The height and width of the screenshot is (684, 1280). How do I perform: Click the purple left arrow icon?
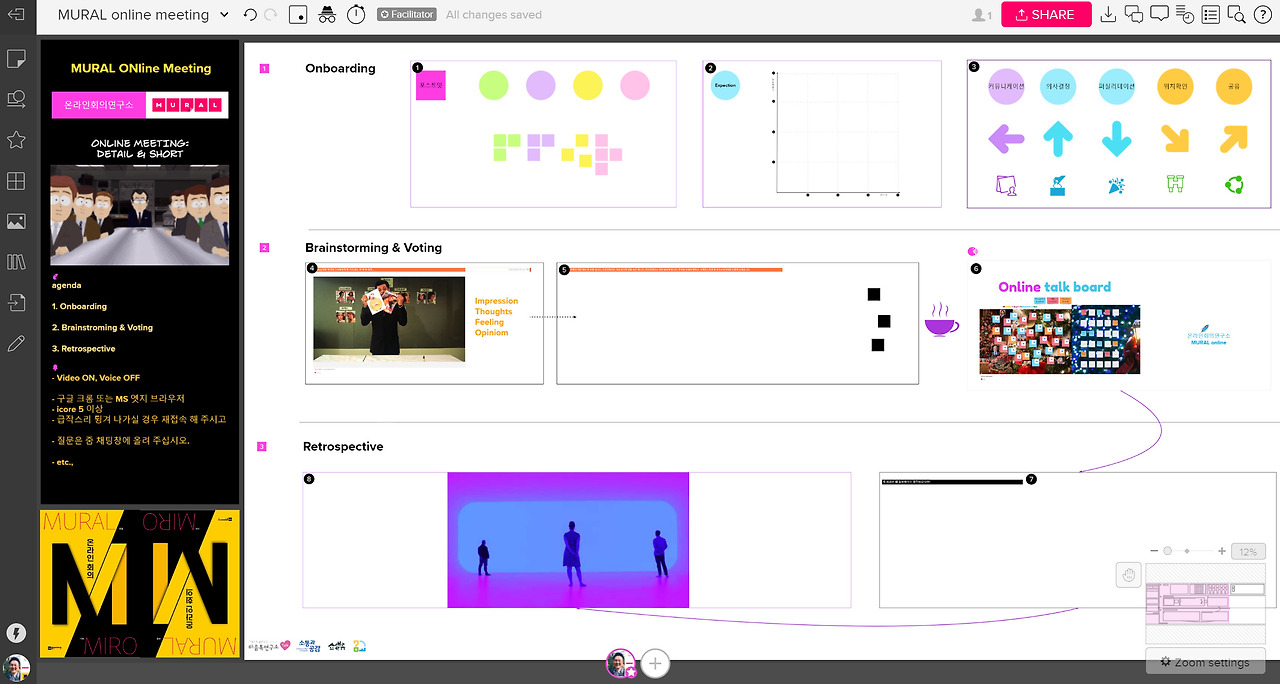click(x=1006, y=138)
